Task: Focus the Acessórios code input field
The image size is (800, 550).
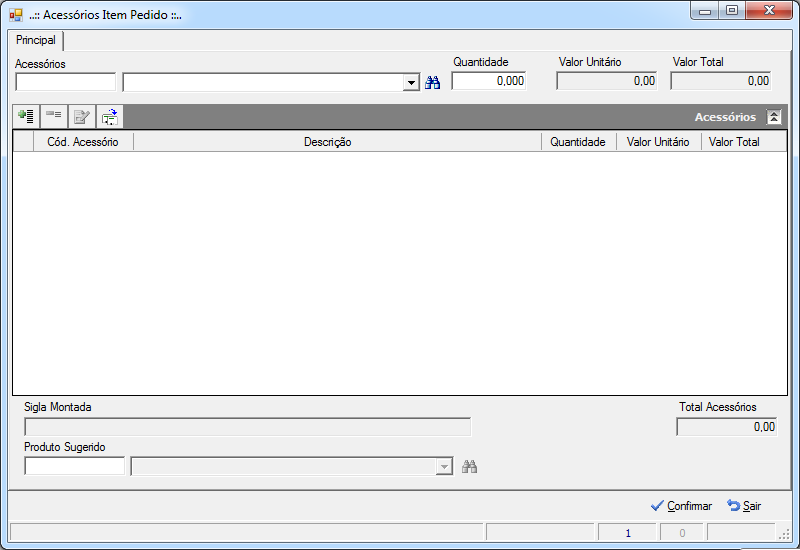Action: click(66, 82)
